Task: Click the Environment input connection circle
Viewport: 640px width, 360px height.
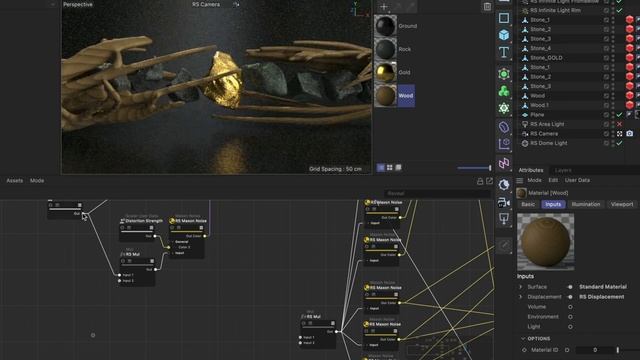Action: coord(570,317)
